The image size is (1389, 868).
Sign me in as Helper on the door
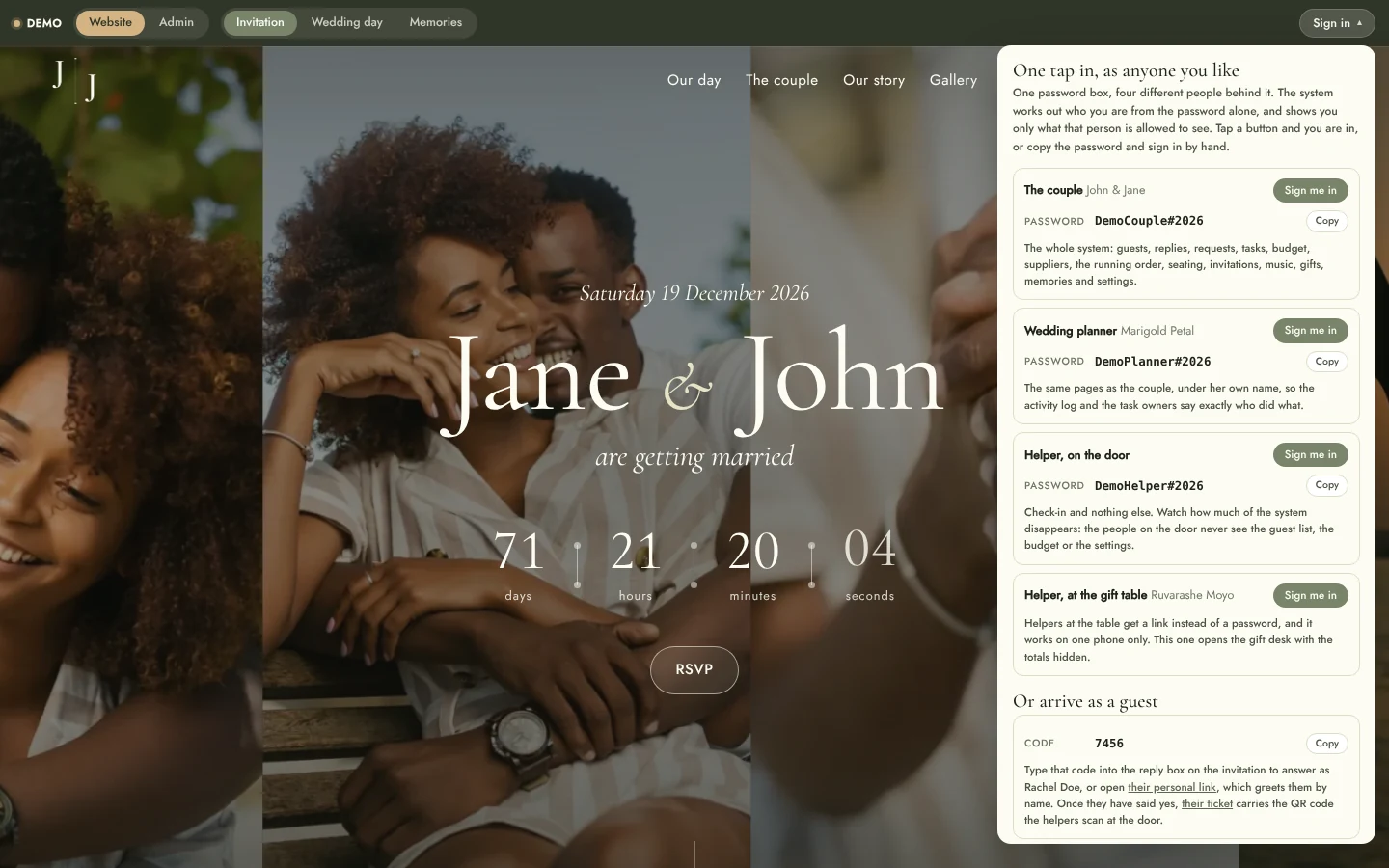click(x=1310, y=455)
